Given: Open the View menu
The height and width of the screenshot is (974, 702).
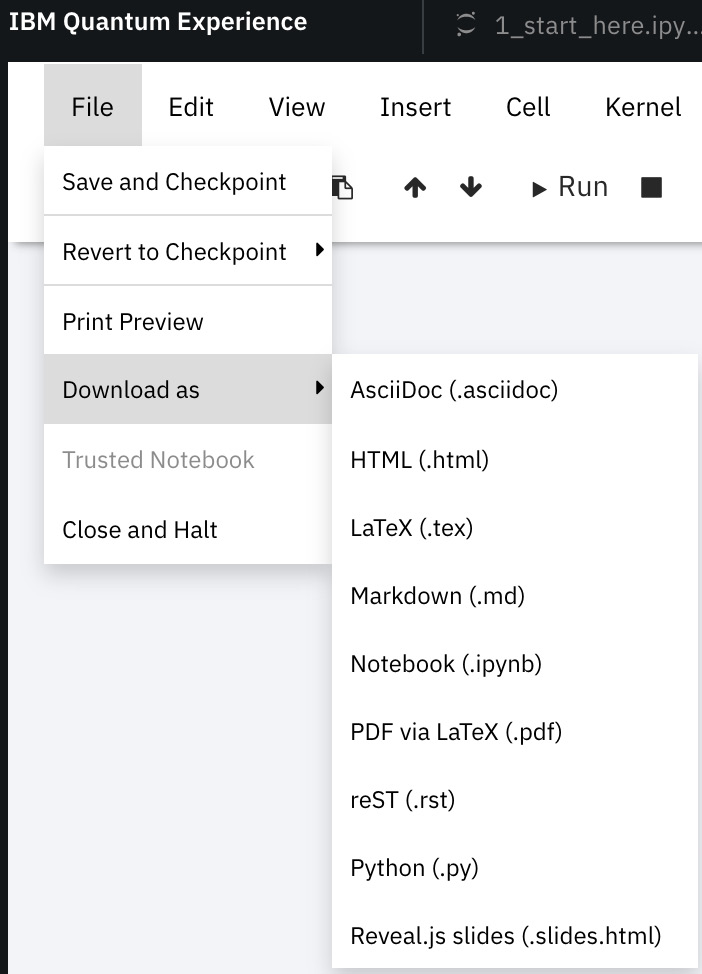Looking at the screenshot, I should pyautogui.click(x=297, y=107).
